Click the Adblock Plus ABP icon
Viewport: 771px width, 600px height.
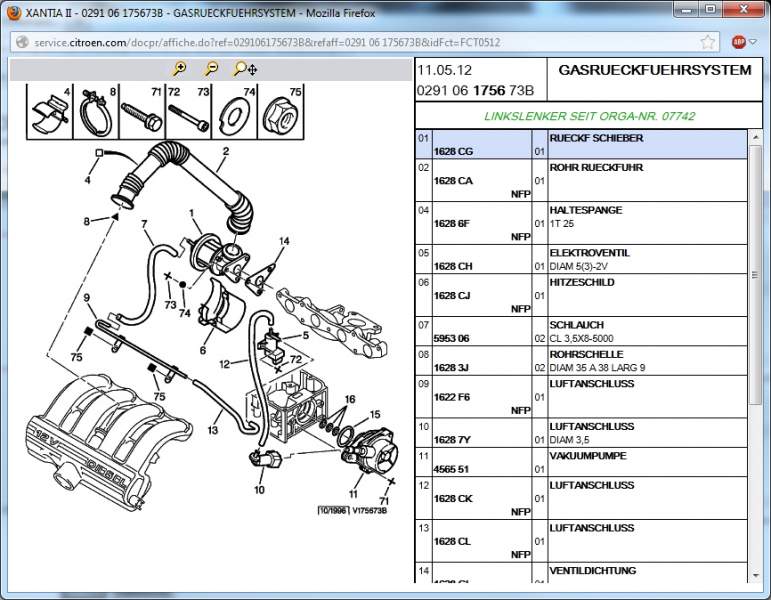[739, 42]
